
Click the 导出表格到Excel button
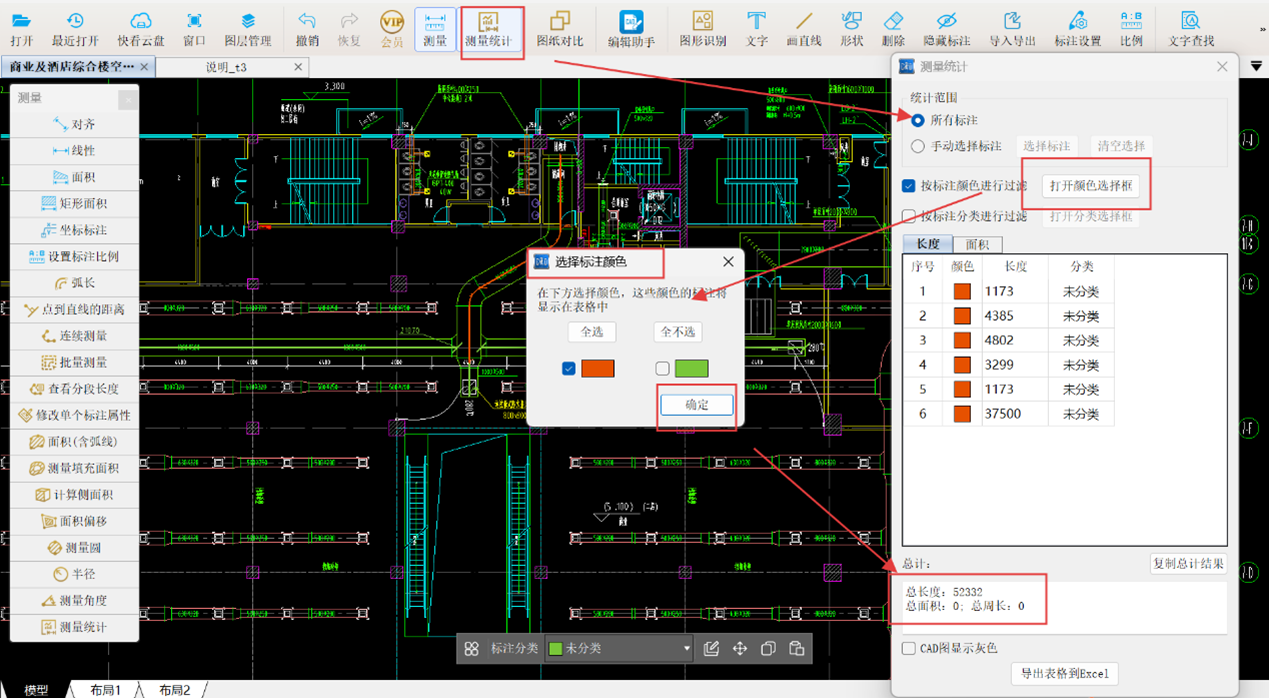tap(1064, 674)
